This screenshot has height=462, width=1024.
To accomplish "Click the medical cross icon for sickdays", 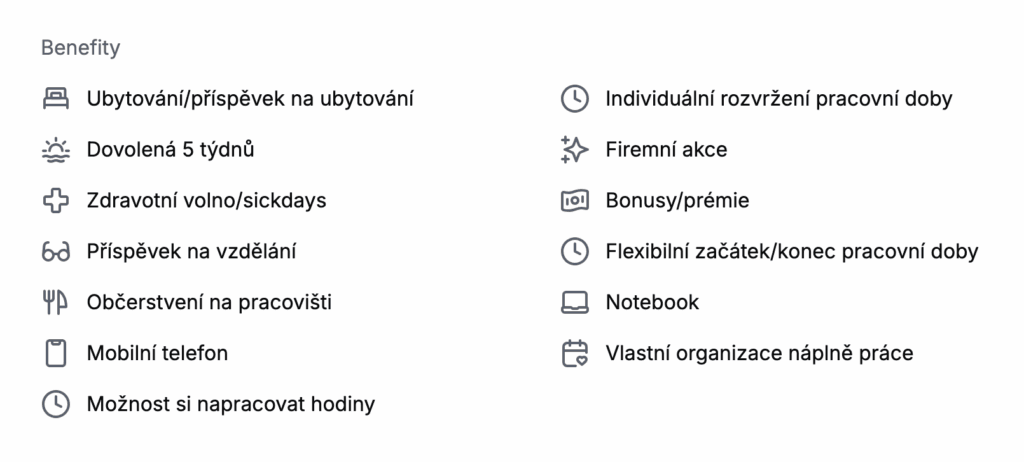I will coord(56,201).
